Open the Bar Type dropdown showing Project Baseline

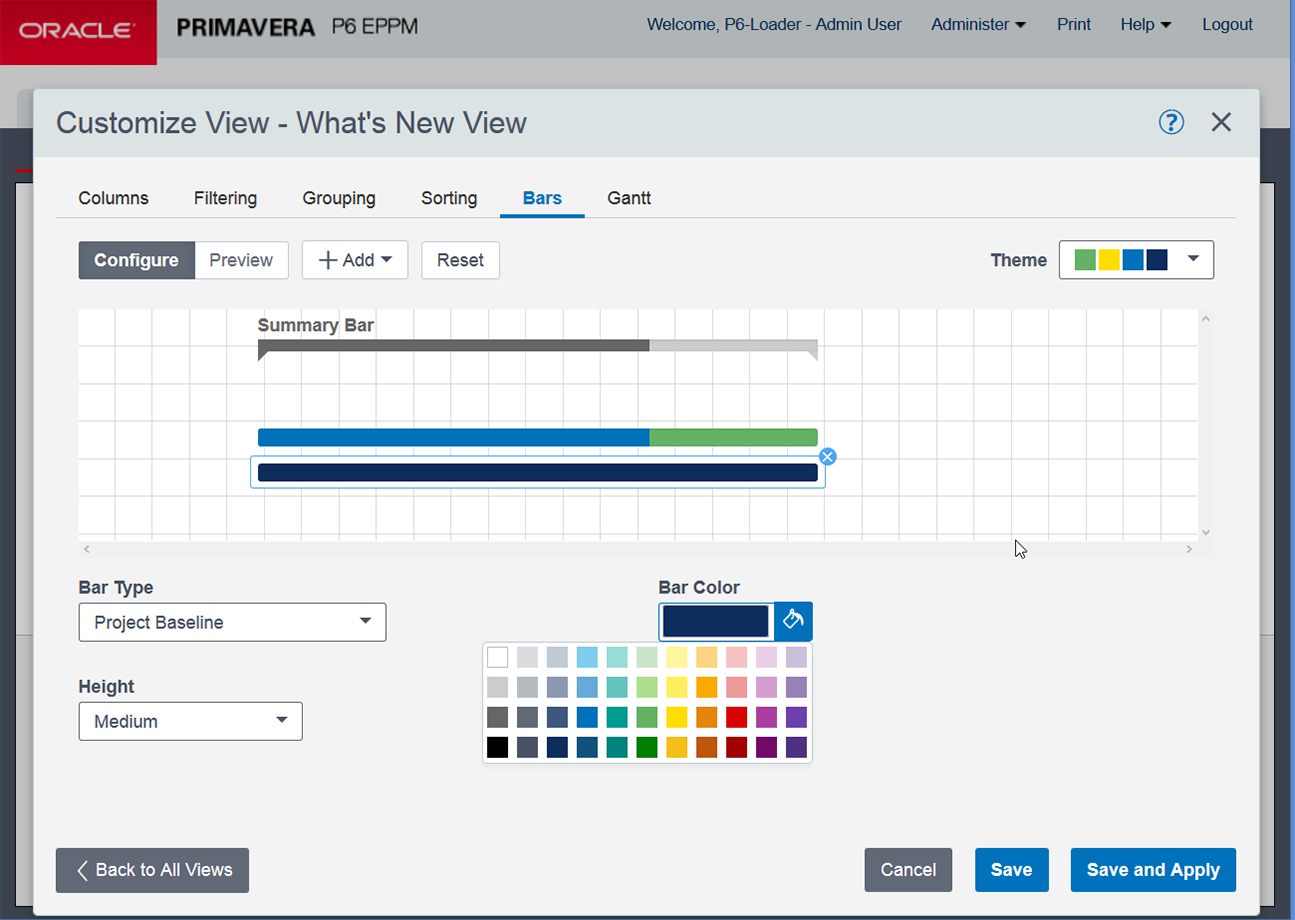pyautogui.click(x=232, y=622)
